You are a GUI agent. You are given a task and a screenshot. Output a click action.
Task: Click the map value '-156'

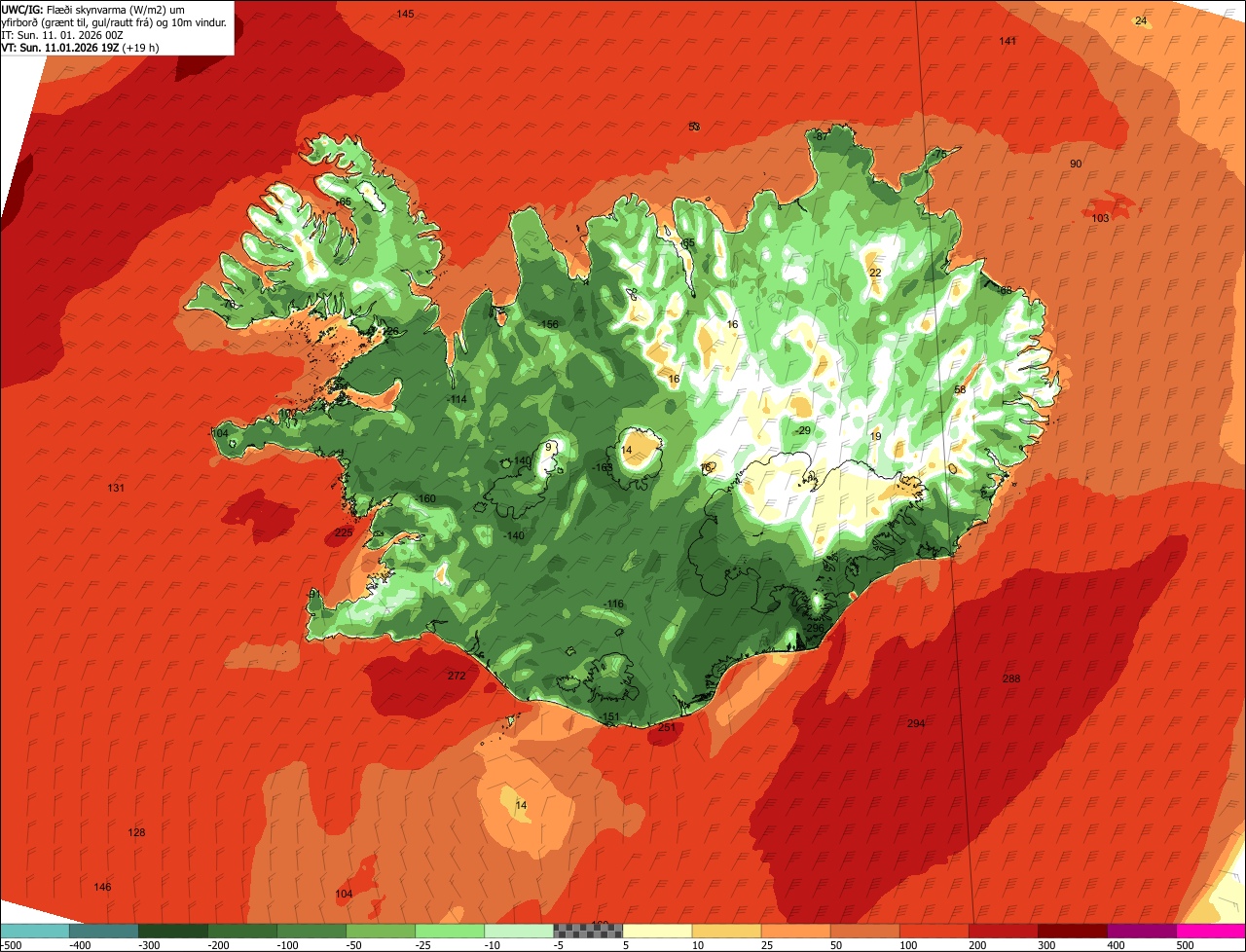tap(549, 324)
